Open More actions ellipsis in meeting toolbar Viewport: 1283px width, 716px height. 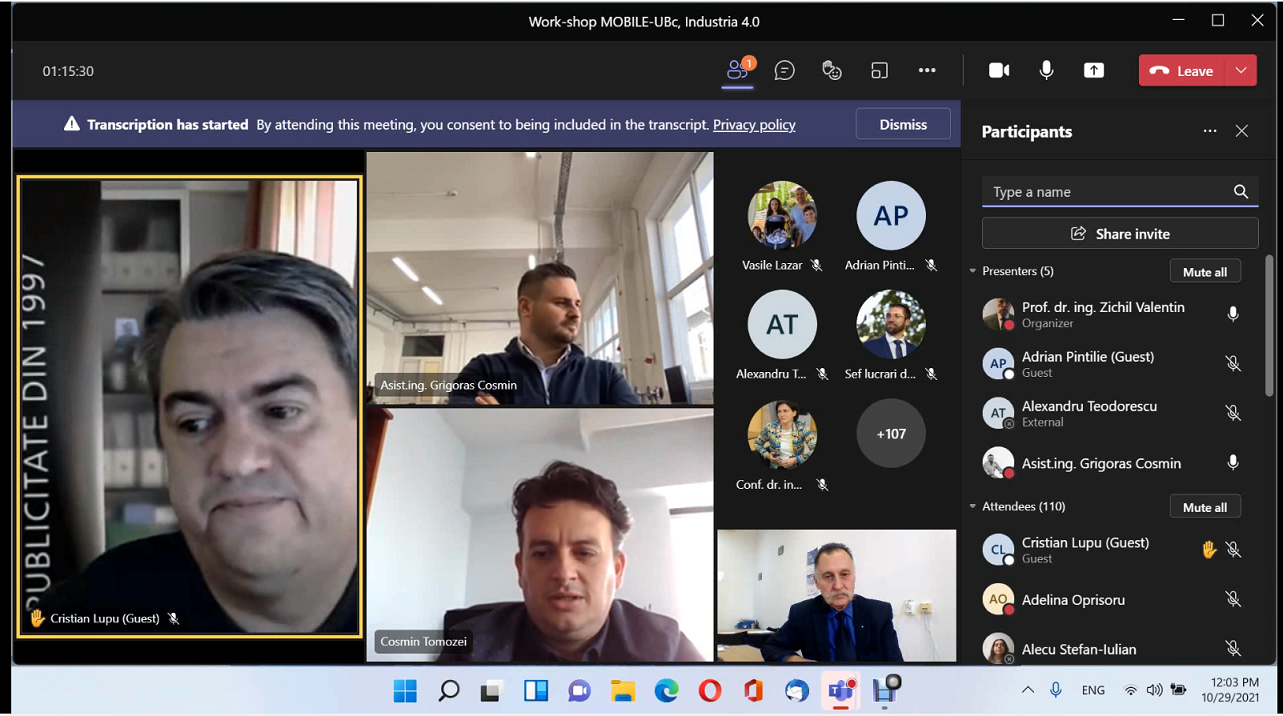point(927,70)
